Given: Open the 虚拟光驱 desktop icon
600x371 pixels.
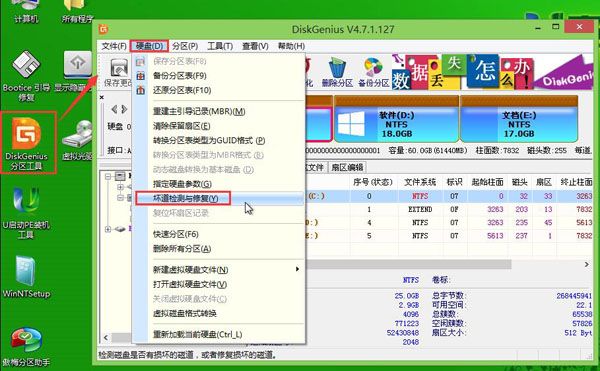Looking at the screenshot, I should click(x=78, y=140).
